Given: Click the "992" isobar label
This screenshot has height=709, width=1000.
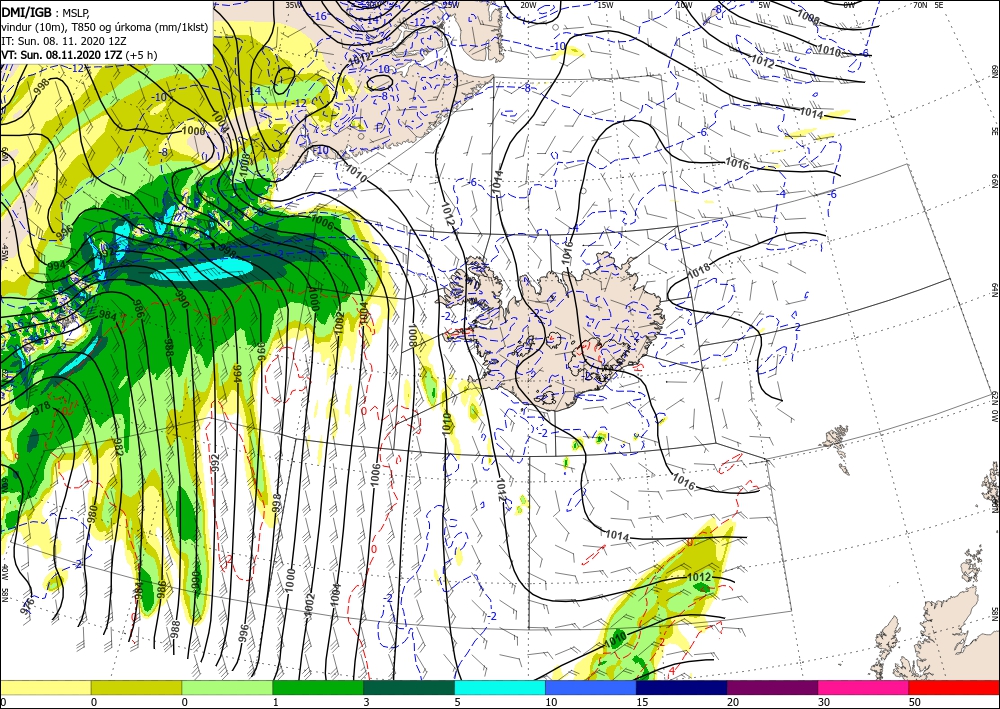Looking at the screenshot, I should [x=215, y=462].
